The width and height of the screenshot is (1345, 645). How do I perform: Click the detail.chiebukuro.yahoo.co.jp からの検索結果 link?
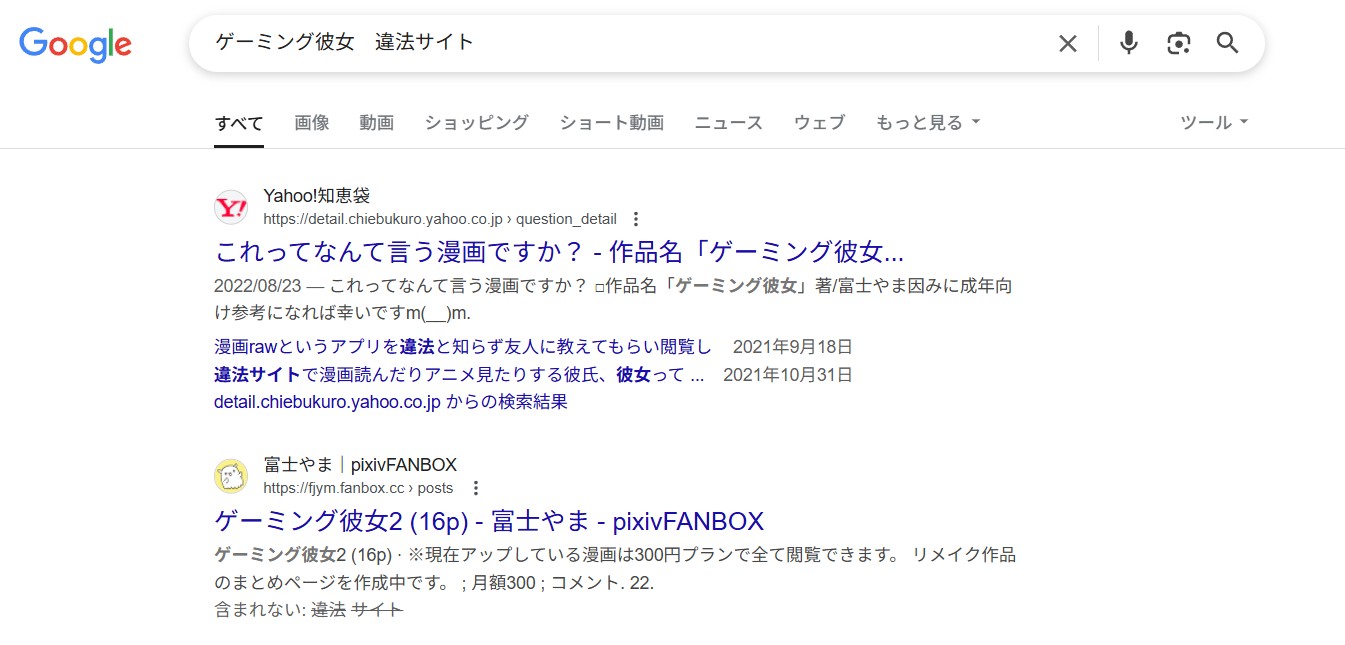391,401
